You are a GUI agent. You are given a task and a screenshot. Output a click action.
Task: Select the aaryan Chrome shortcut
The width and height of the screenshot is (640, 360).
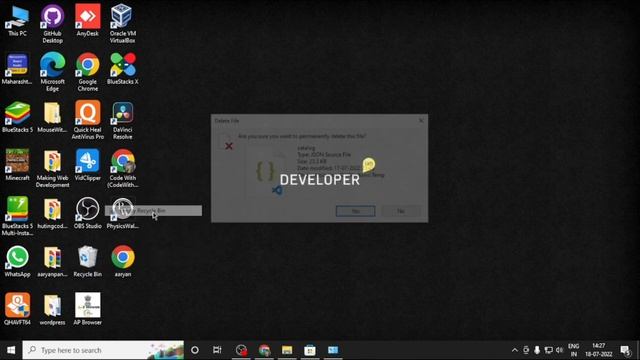122,261
